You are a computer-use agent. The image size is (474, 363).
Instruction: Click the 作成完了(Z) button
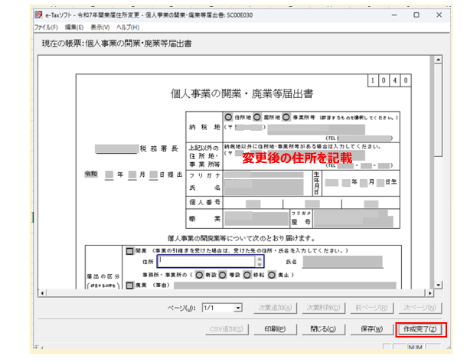(x=420, y=329)
